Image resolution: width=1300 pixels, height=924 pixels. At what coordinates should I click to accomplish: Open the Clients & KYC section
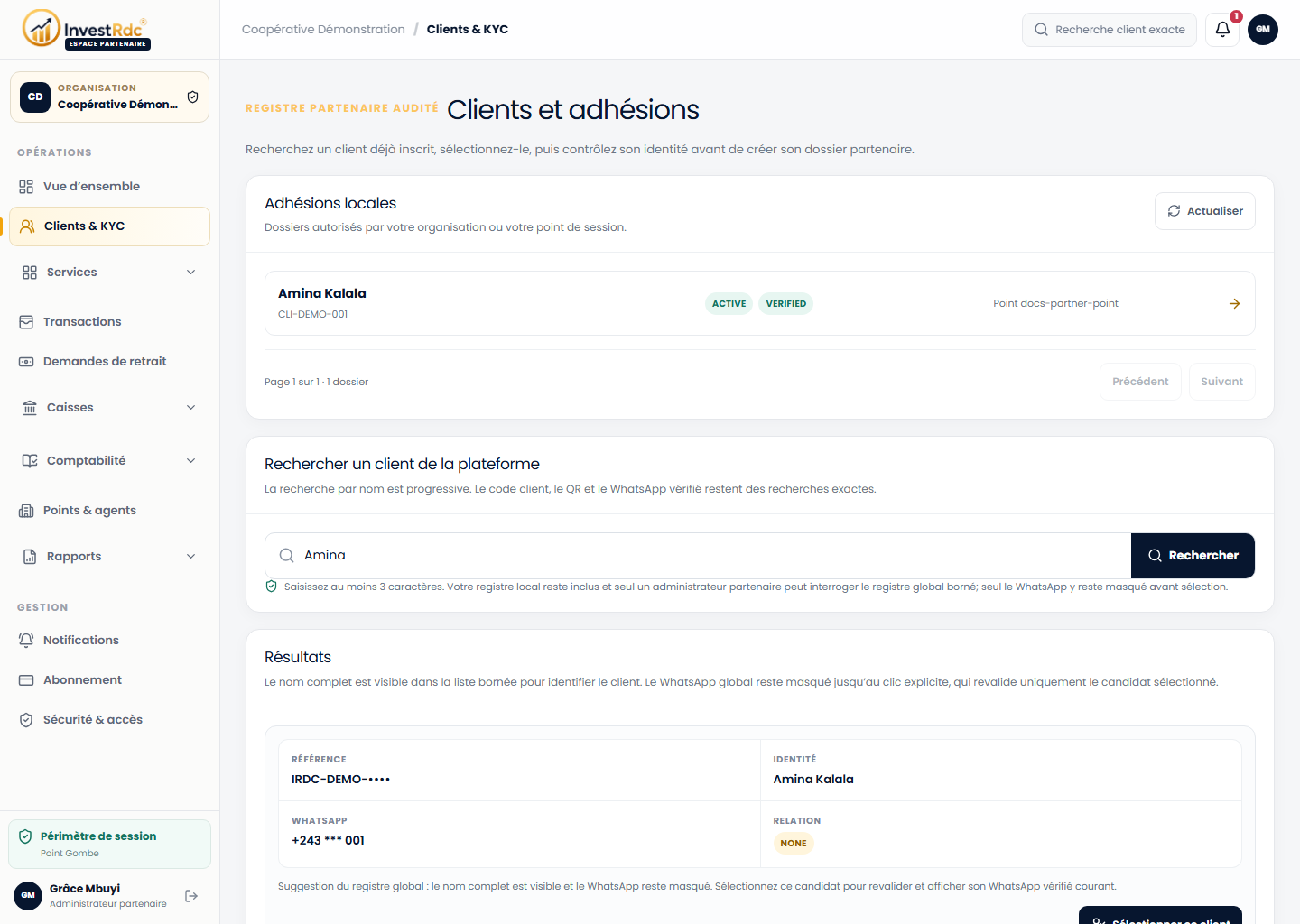click(x=109, y=226)
